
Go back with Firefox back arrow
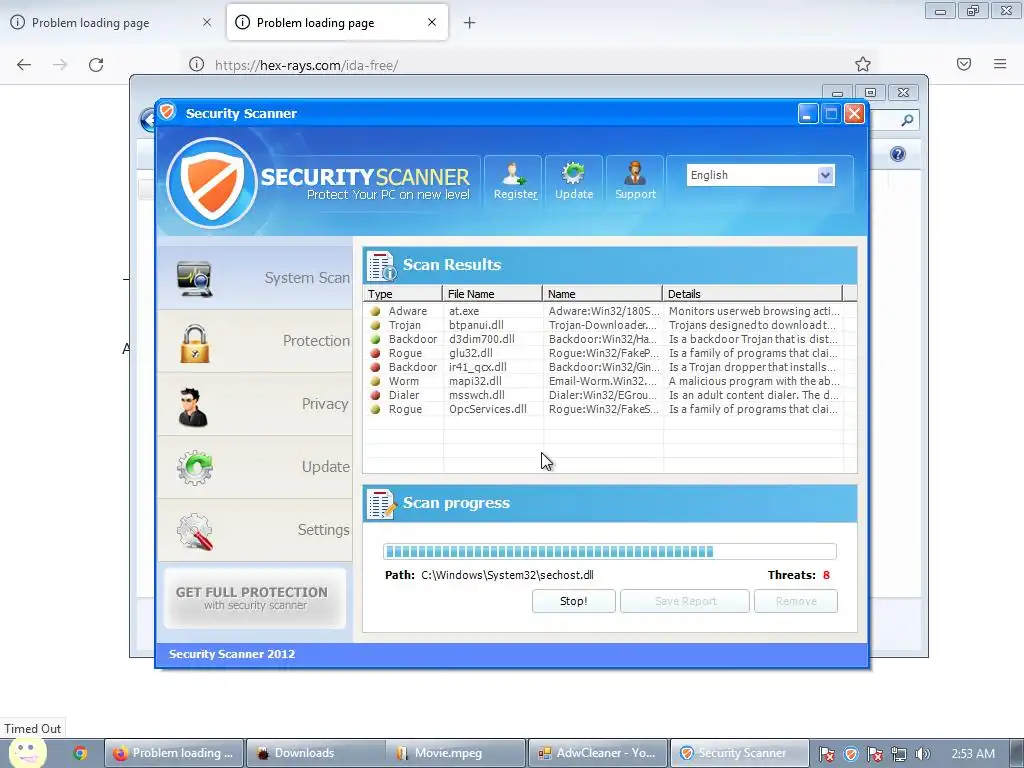(x=24, y=65)
